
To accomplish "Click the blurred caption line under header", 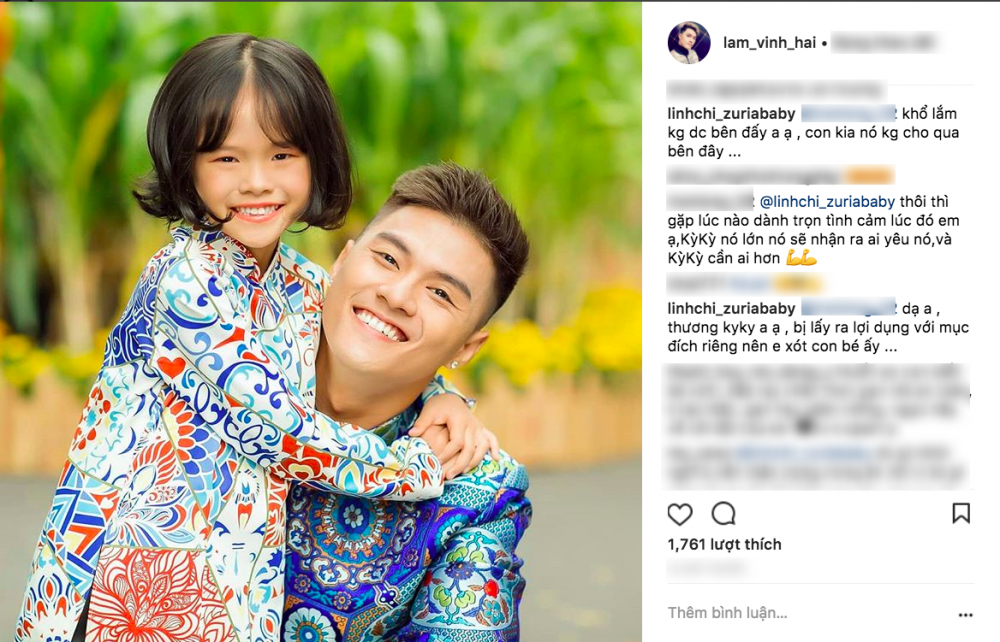I will pos(776,91).
